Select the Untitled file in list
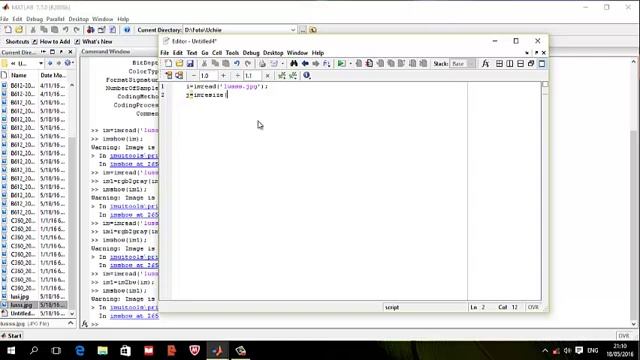The image size is (640, 360). coord(22,313)
